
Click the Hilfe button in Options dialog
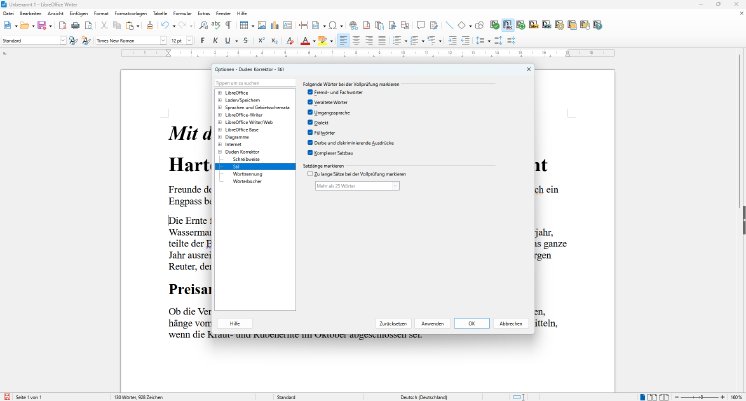[x=235, y=323]
